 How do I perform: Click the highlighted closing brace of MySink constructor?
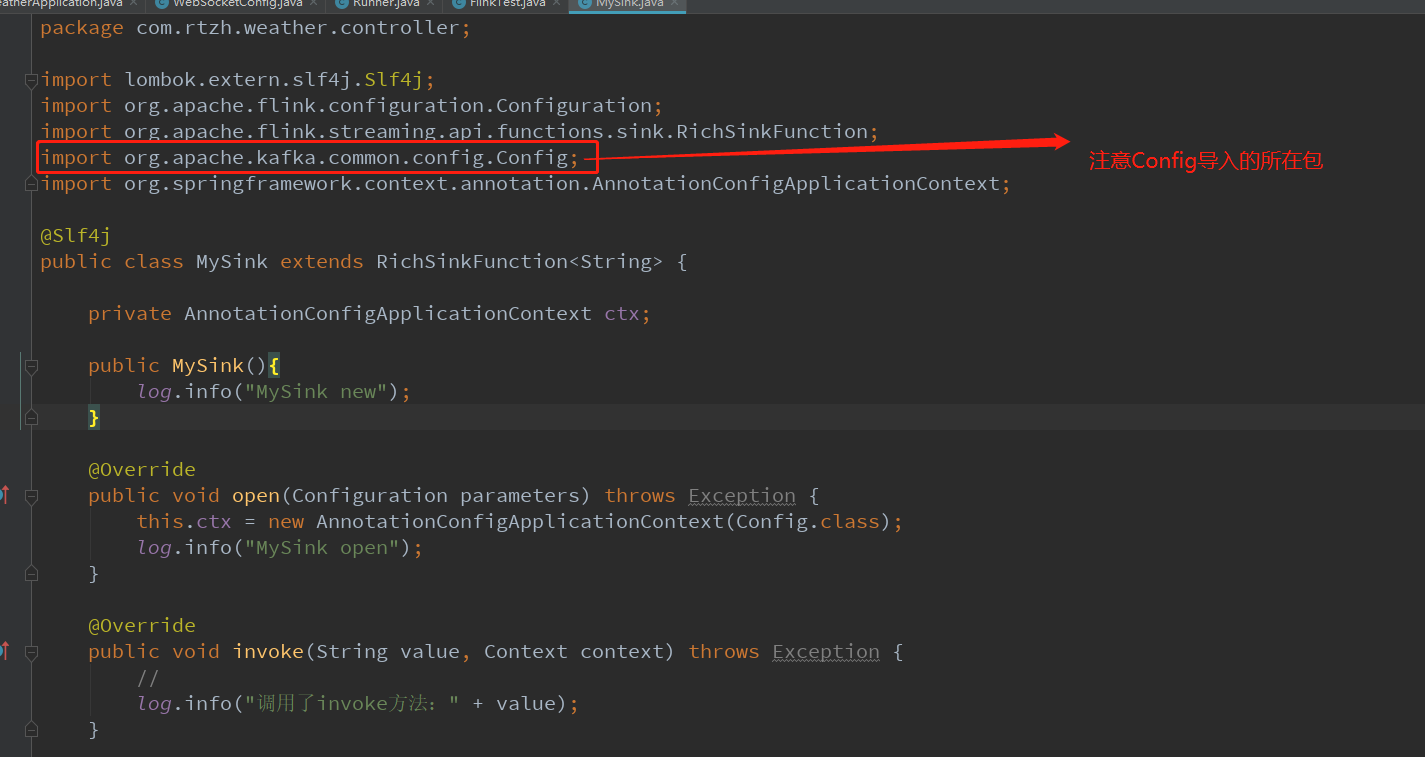94,418
